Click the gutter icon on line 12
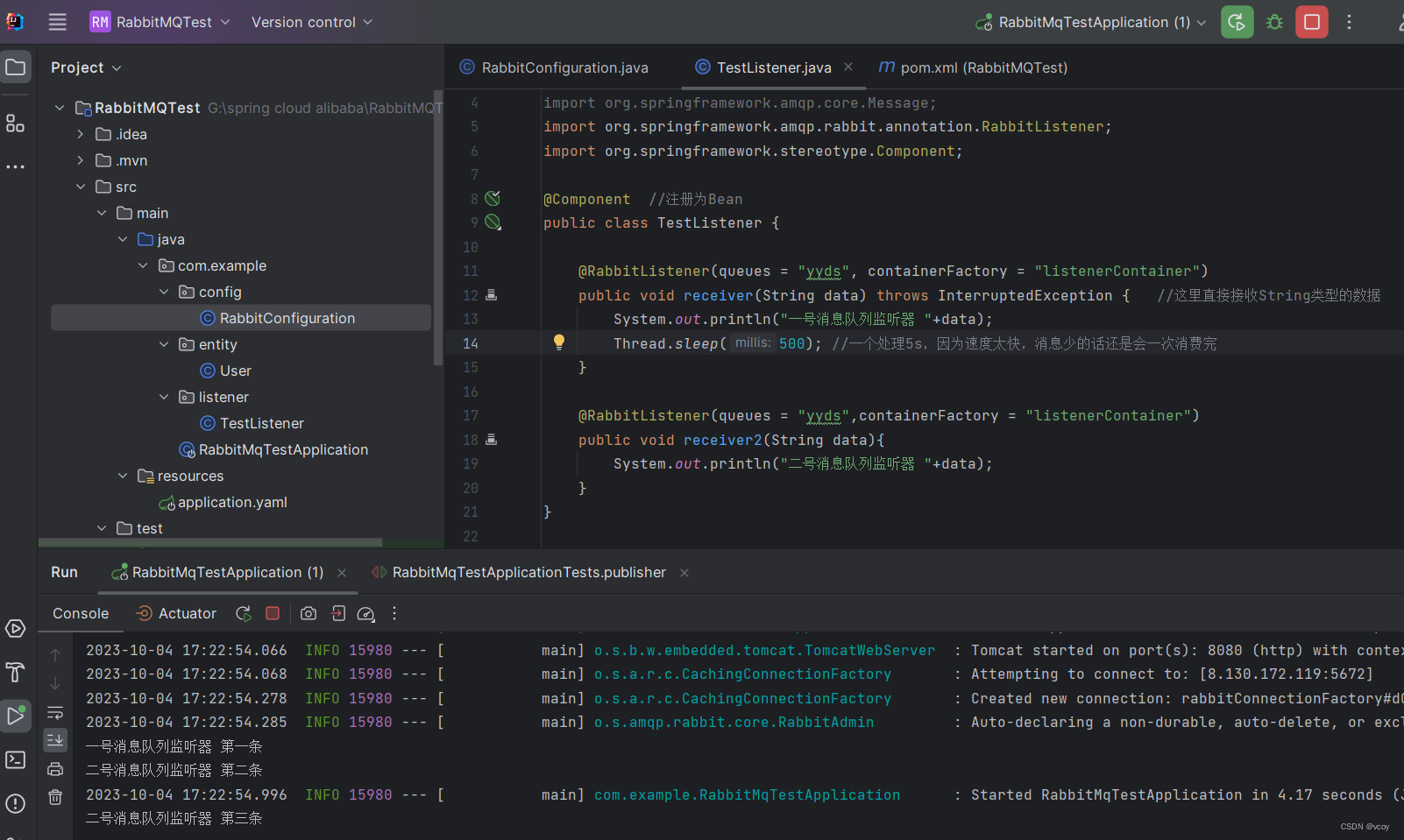1404x840 pixels. point(492,295)
